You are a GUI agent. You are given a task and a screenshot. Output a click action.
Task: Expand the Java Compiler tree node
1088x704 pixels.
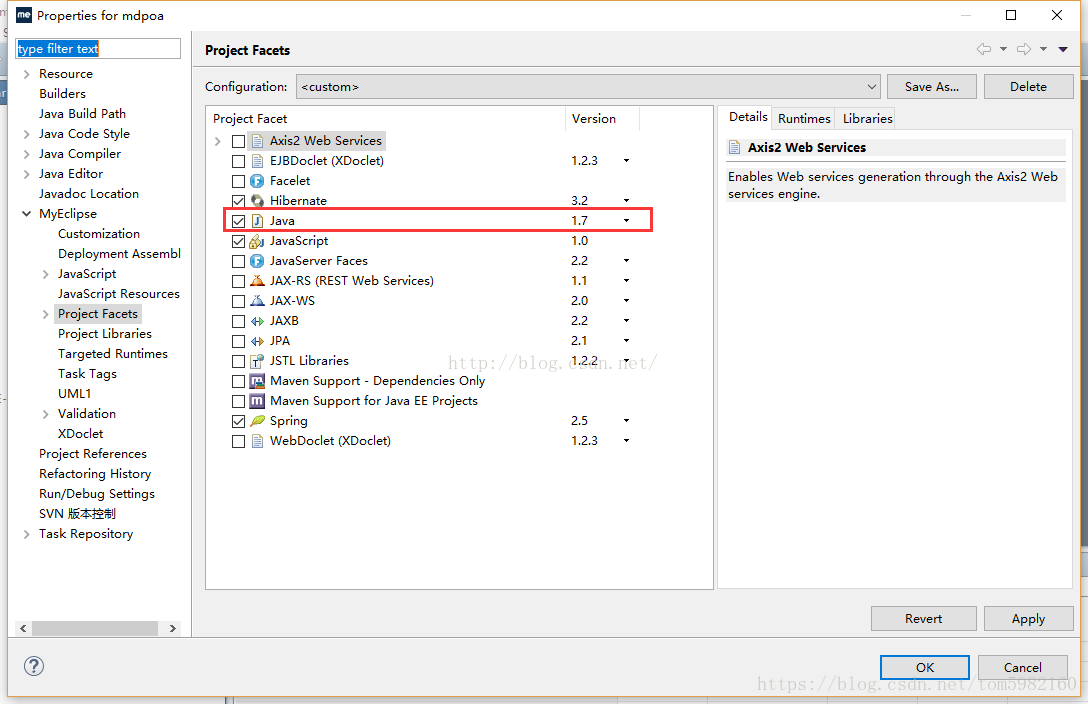[26, 154]
